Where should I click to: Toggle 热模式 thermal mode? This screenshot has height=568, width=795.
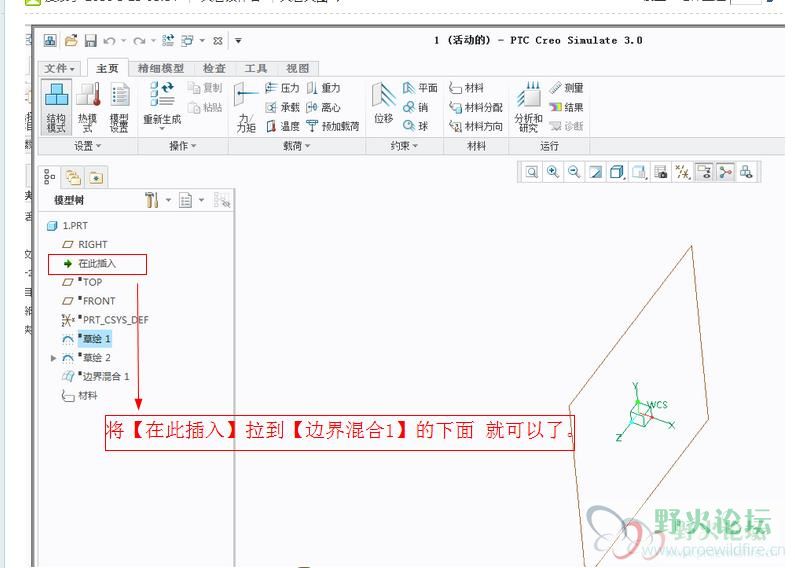click(x=88, y=107)
